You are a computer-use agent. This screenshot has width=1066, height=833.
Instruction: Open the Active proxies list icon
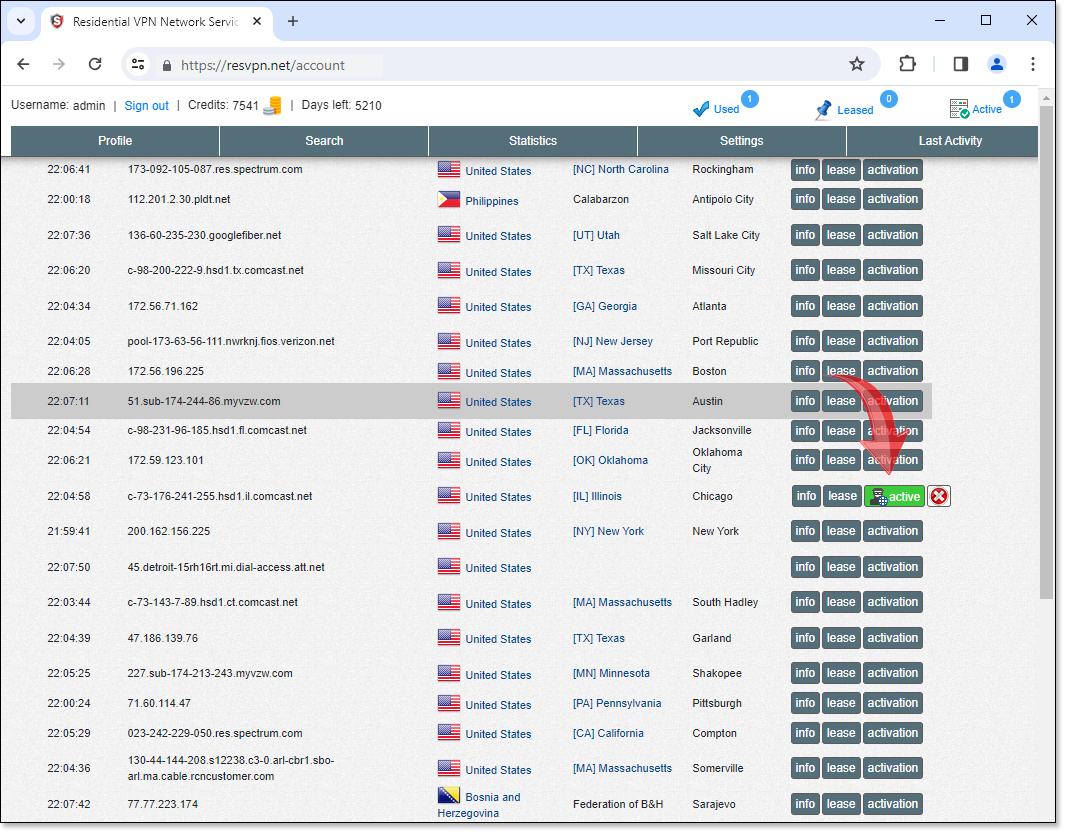pos(959,109)
